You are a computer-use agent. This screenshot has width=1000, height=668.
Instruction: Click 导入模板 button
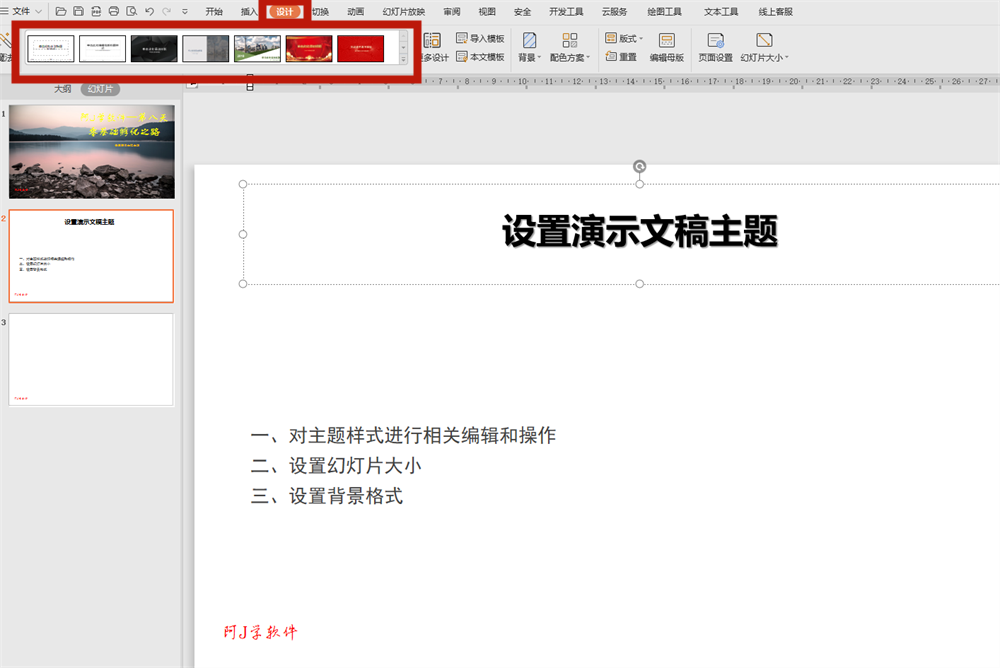pyautogui.click(x=480, y=38)
